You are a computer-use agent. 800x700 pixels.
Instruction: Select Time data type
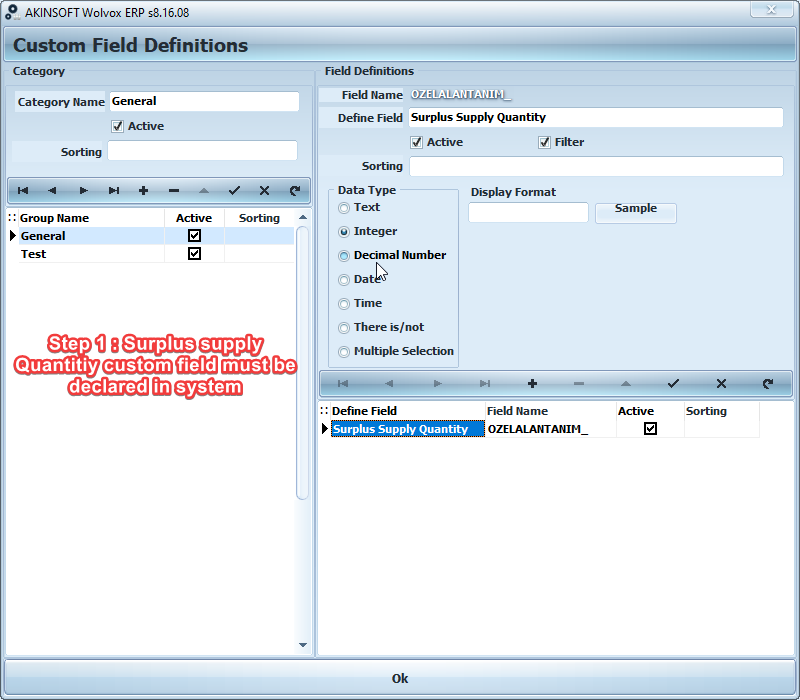(344, 304)
